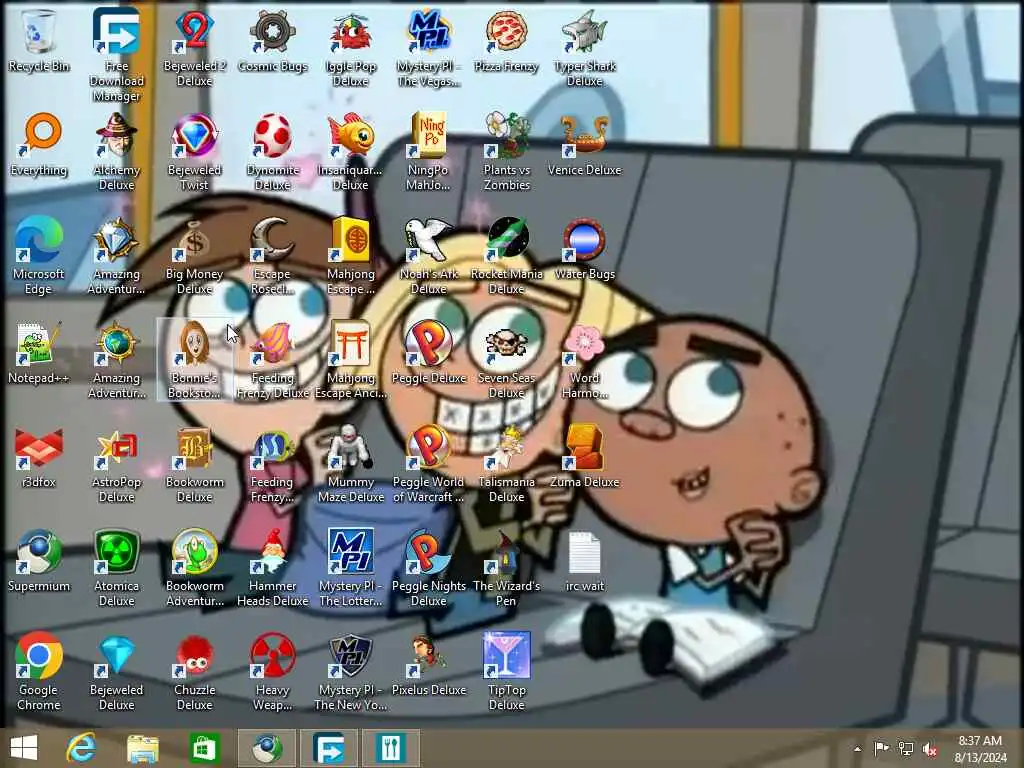Select TipTop Deluxe cocktail glass icon
Viewport: 1024px width, 768px height.
(x=506, y=672)
